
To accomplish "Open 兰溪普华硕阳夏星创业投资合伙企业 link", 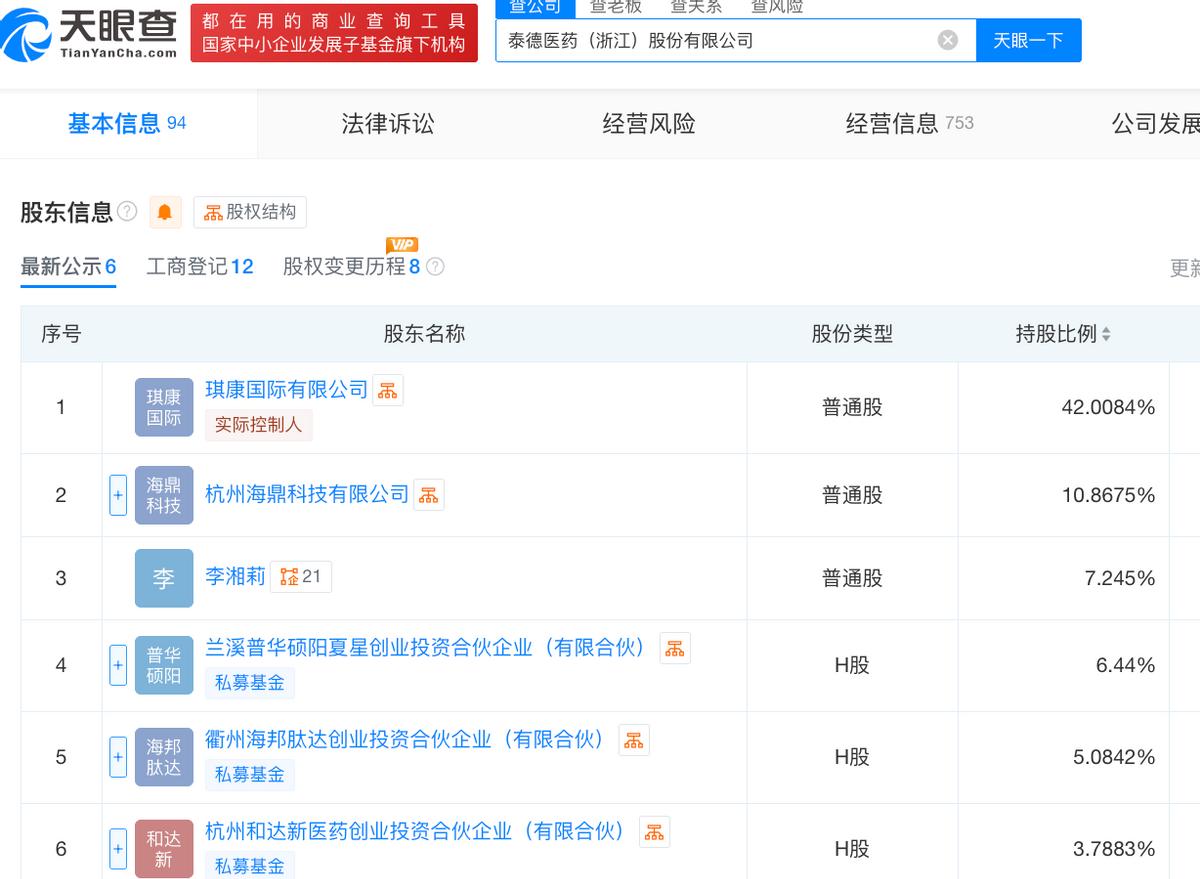I will pos(429,647).
